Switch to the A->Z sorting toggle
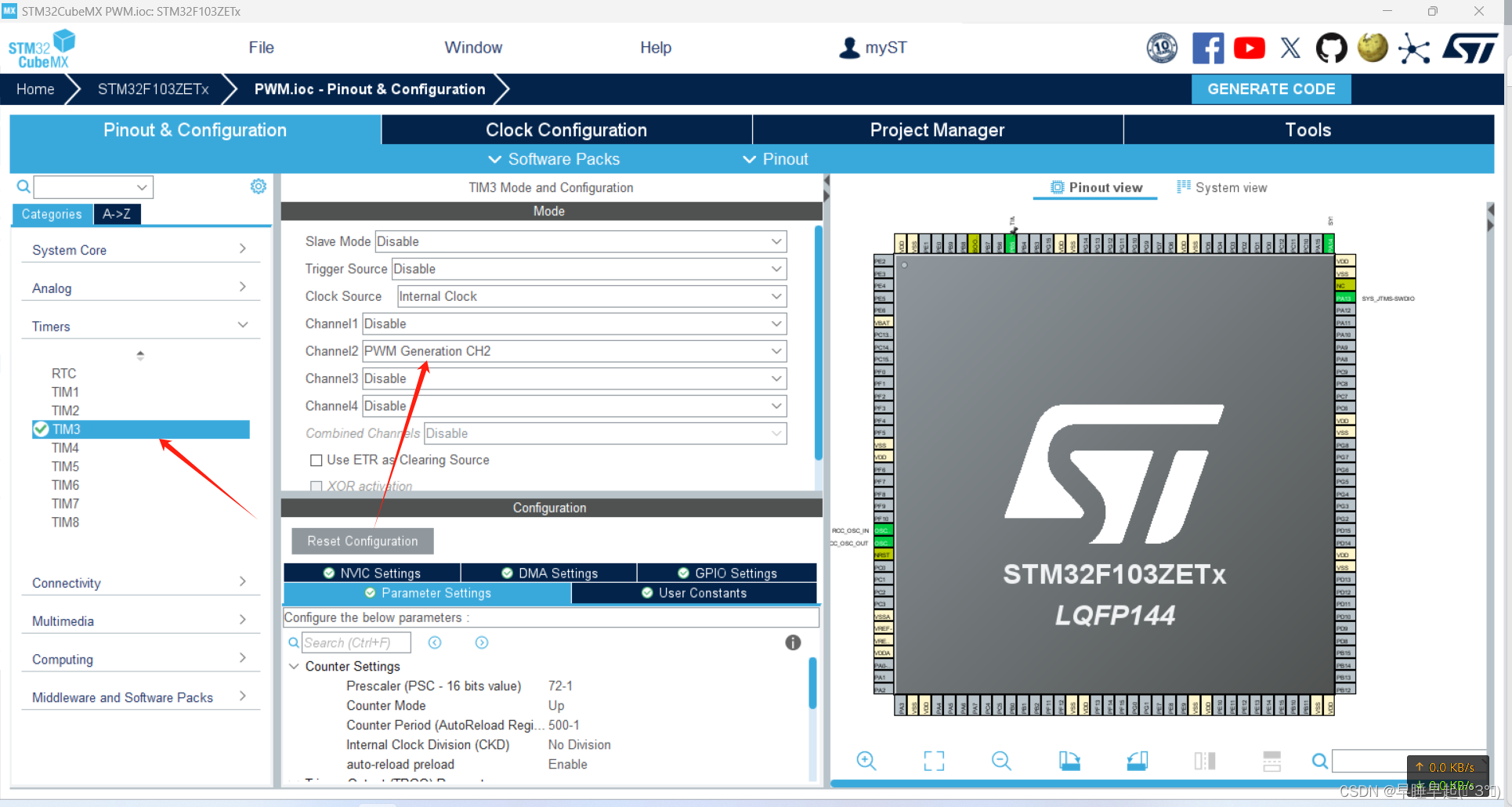1512x807 pixels. (x=116, y=213)
